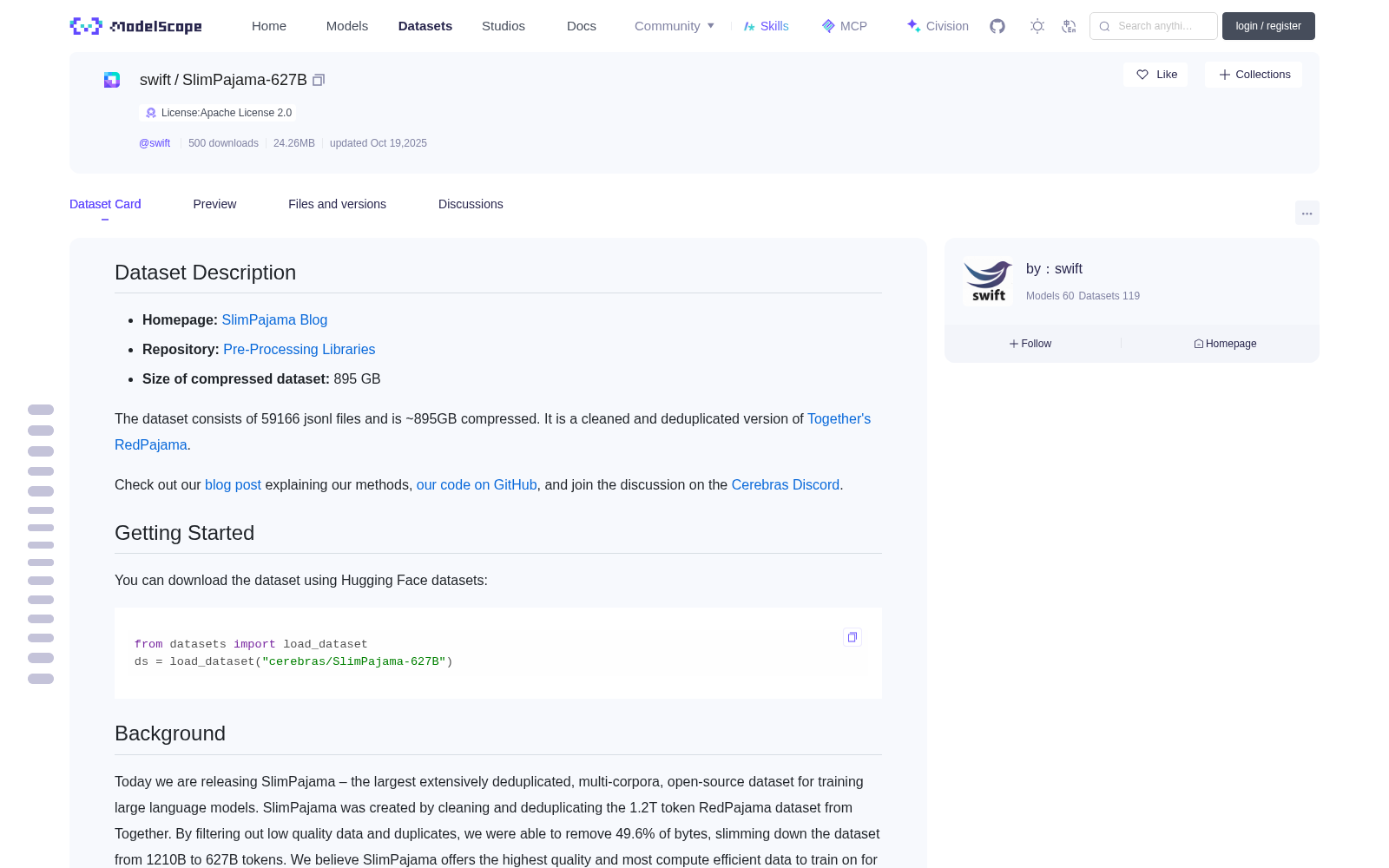The height and width of the screenshot is (868, 1389).
Task: Follow the swift organization
Action: point(1030,344)
